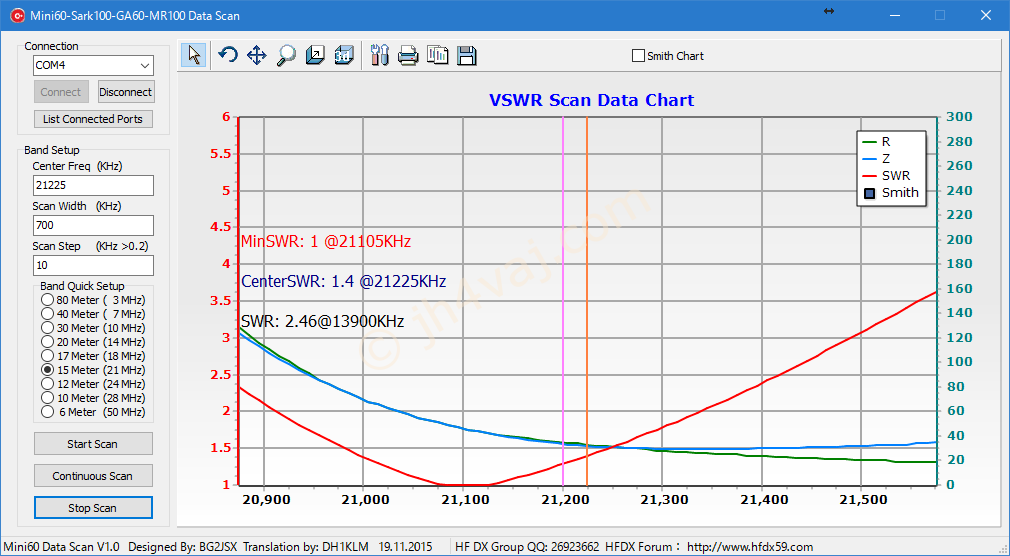Click the greyed Connect button
Viewport: 1010px width, 556px height.
point(61,92)
